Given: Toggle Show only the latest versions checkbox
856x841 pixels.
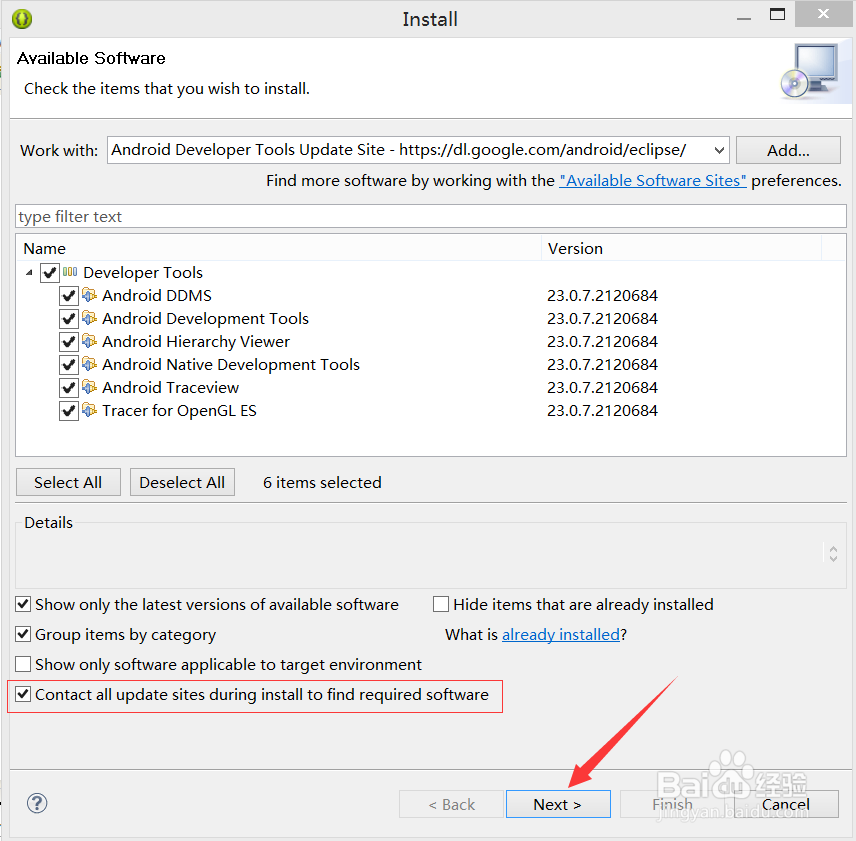Looking at the screenshot, I should [x=23, y=604].
